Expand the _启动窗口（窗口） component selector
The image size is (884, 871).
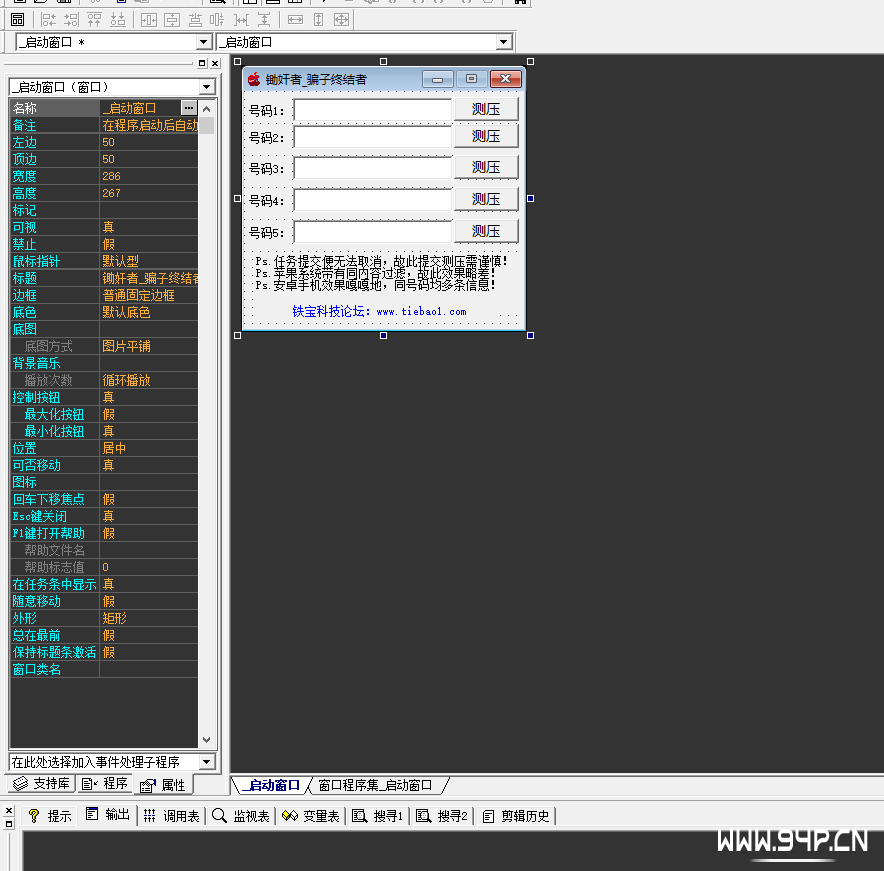(206, 87)
